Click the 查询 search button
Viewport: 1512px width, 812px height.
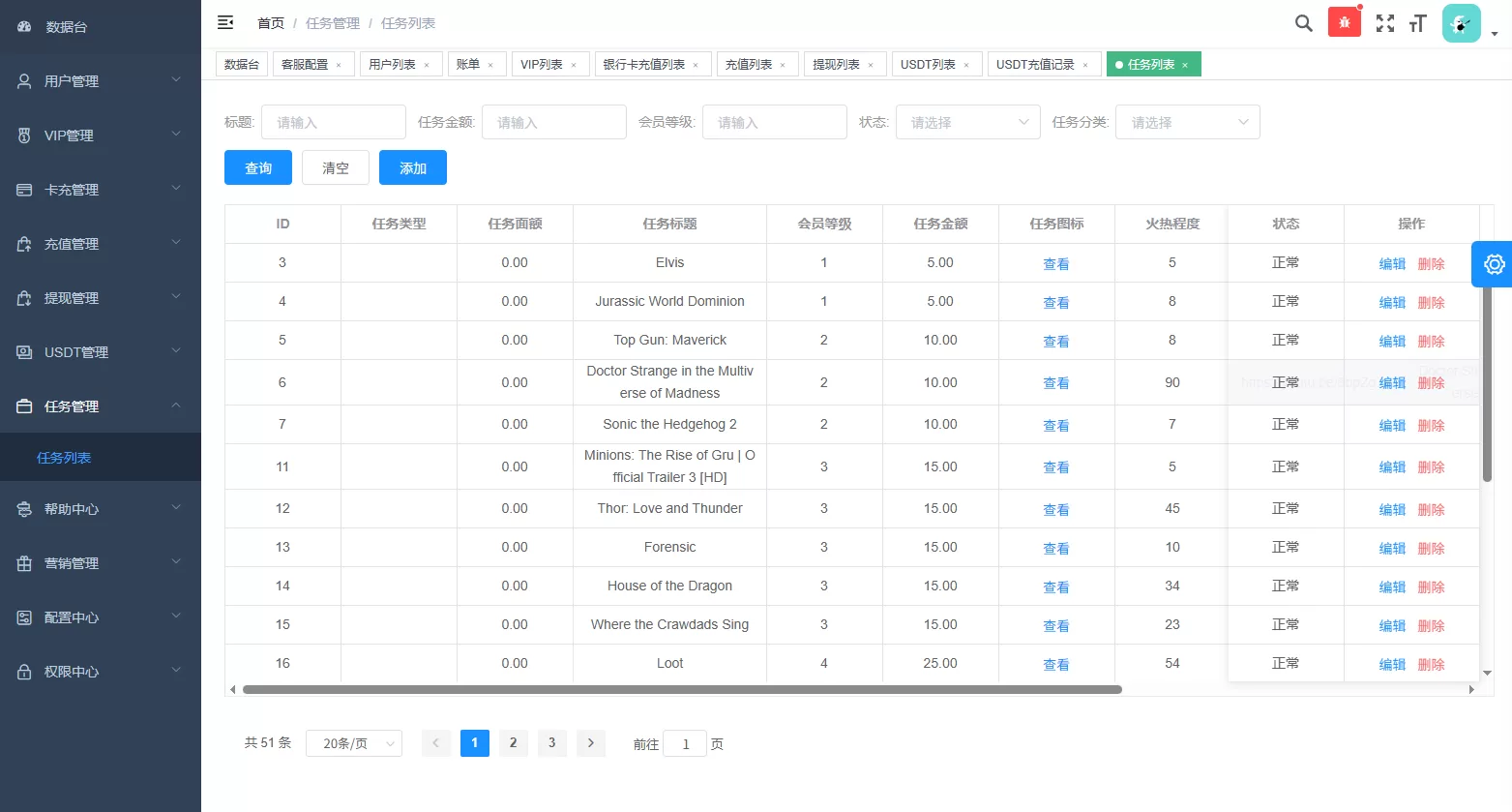pyautogui.click(x=257, y=166)
